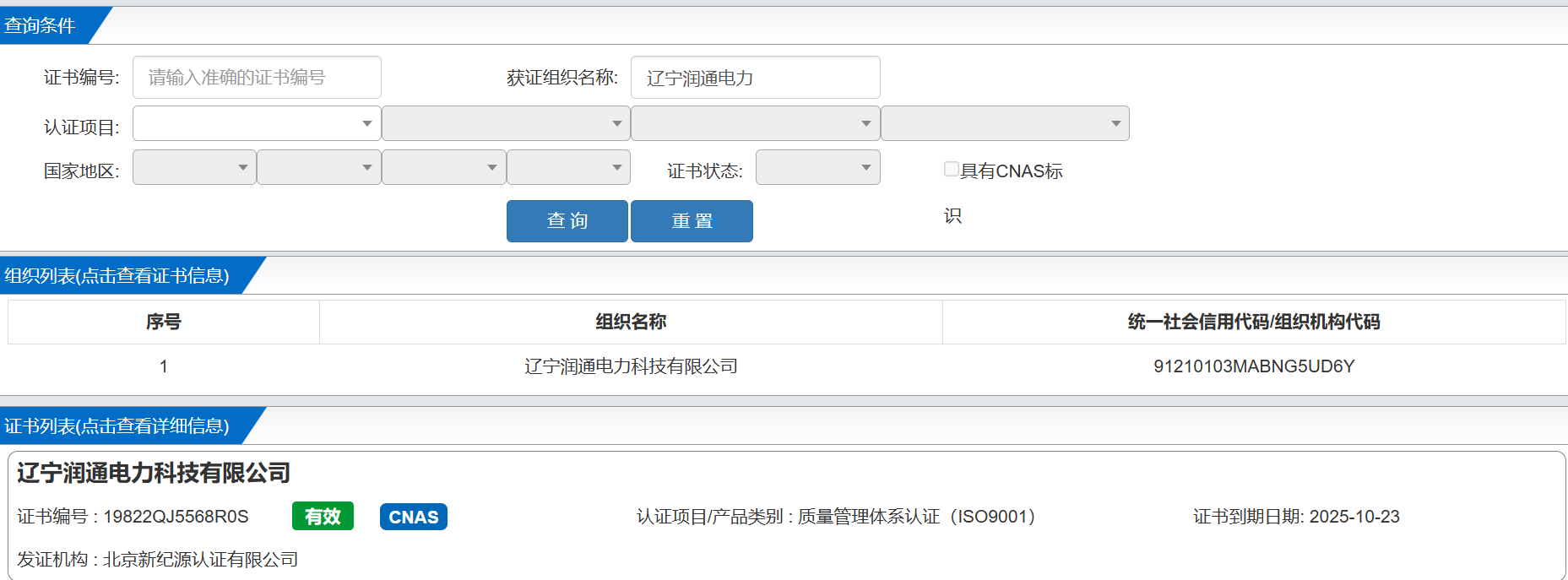Open the fourth 国家地区 dropdown

tap(568, 167)
